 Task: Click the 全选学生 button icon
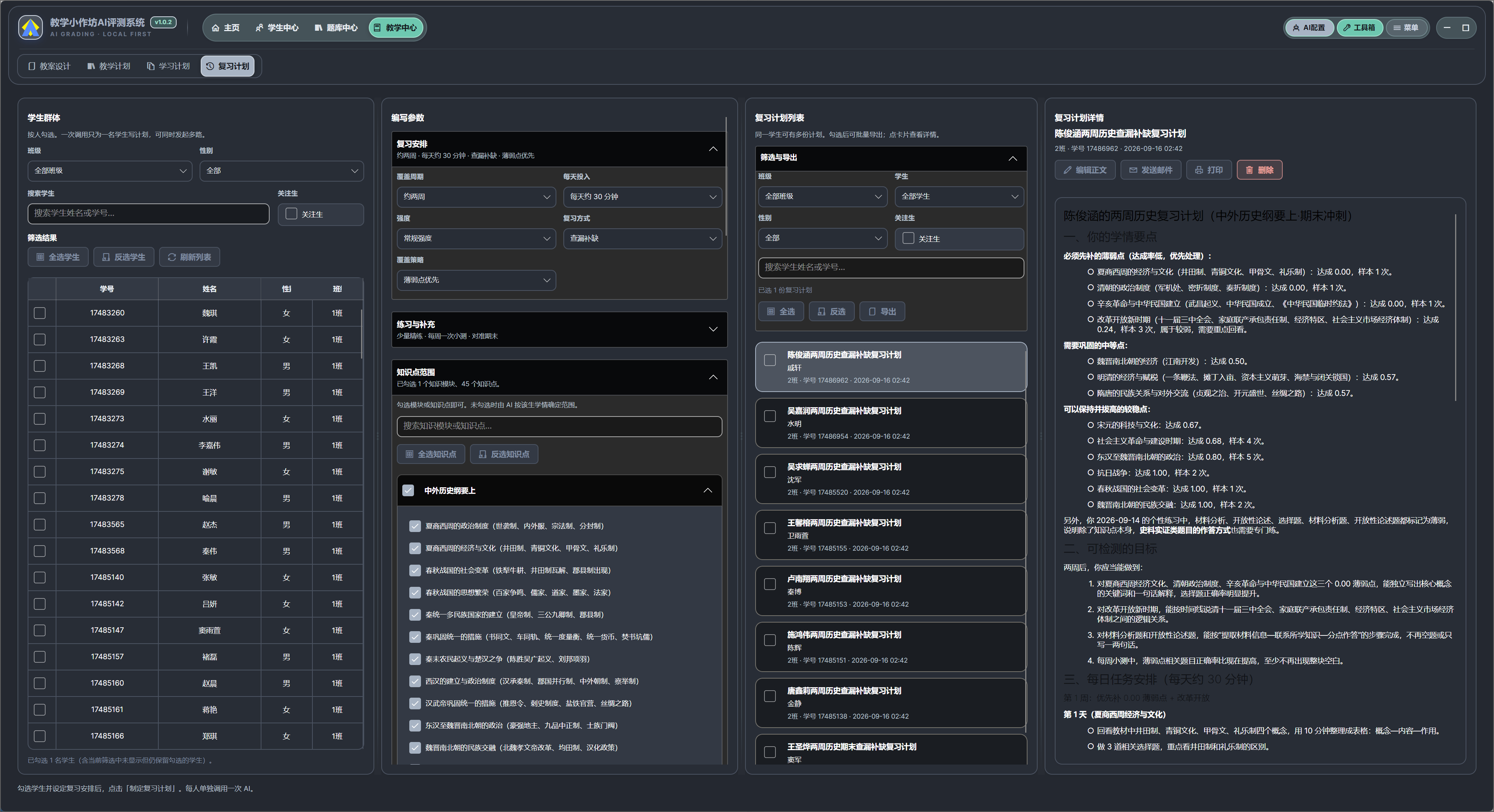pyautogui.click(x=40, y=257)
